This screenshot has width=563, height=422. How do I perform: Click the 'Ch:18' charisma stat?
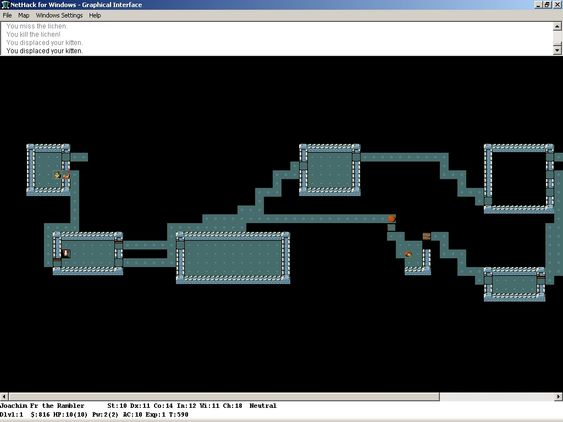tap(233, 406)
